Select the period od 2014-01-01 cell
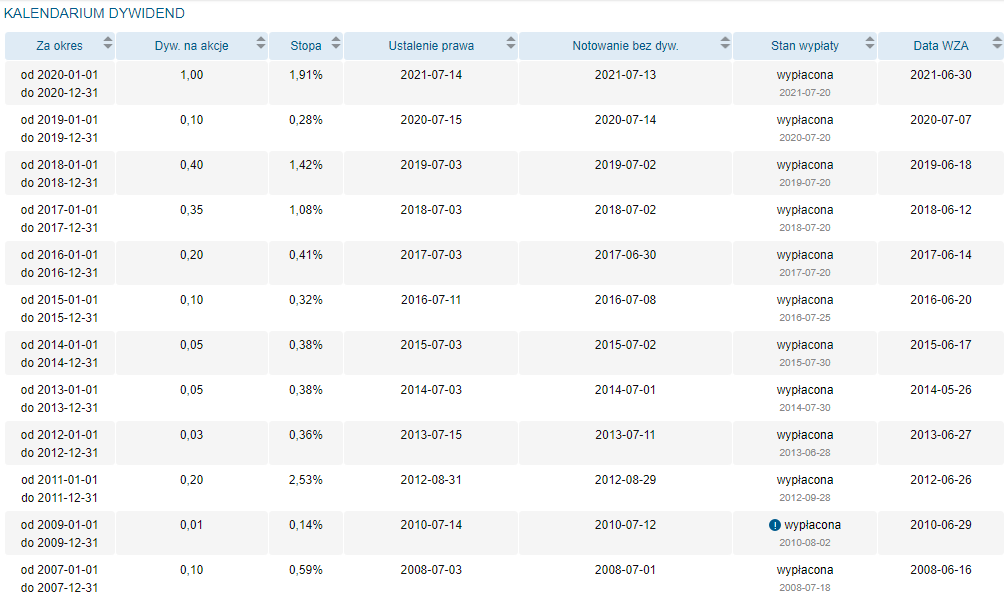 60,353
